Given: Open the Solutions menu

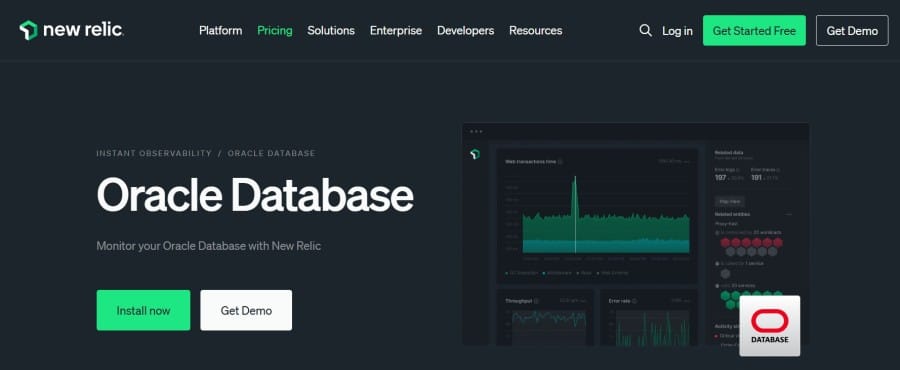Looking at the screenshot, I should point(331,30).
